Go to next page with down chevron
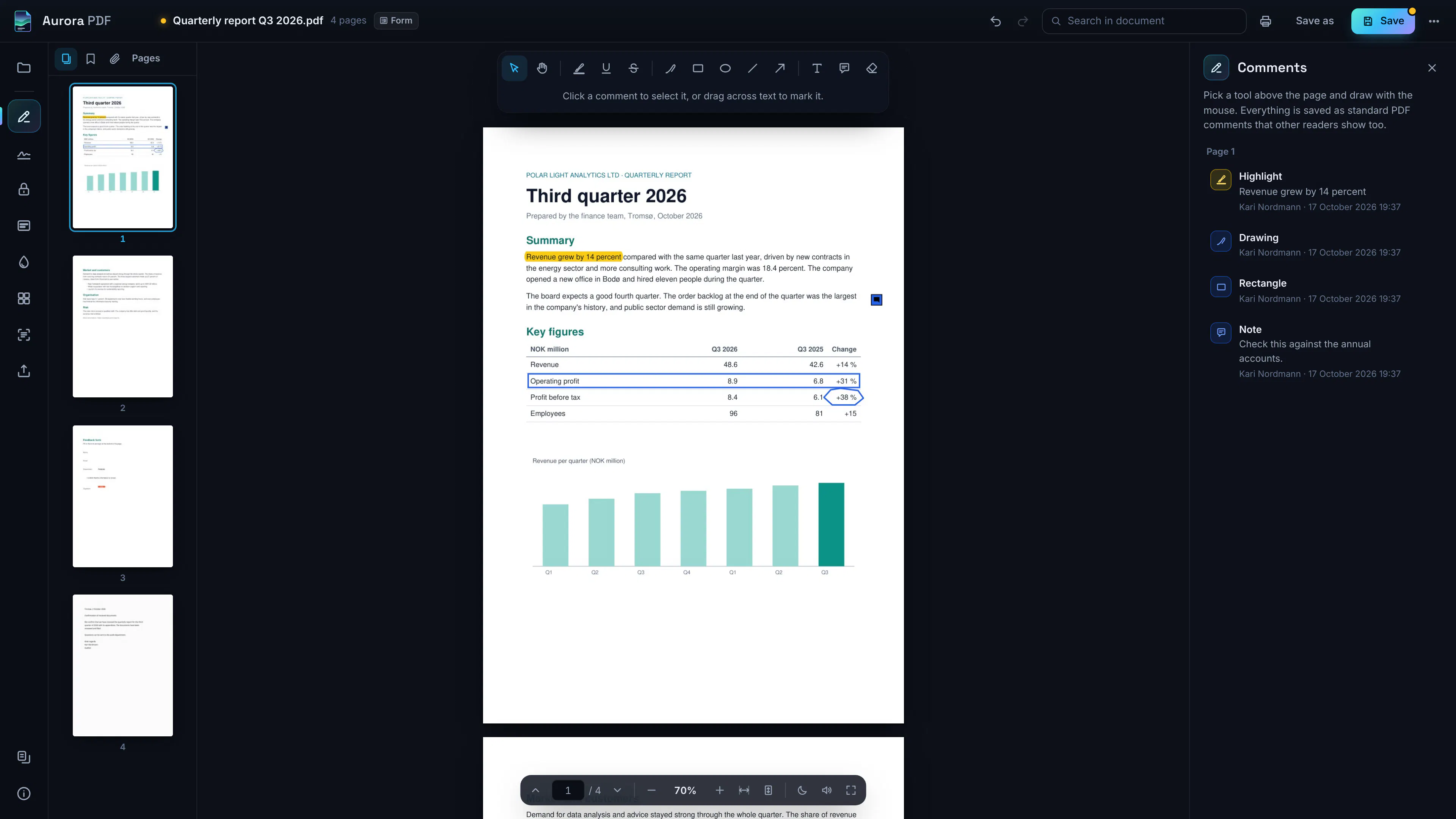The height and width of the screenshot is (819, 1456). [x=617, y=790]
